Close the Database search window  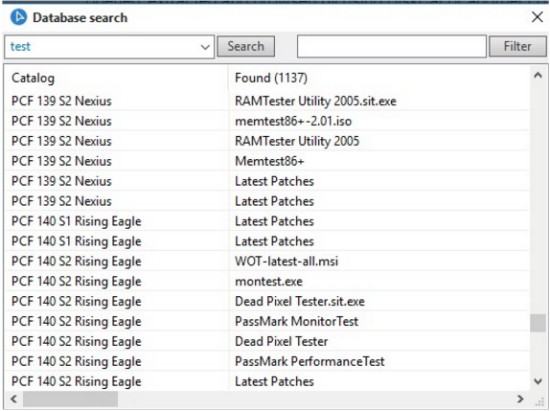pyautogui.click(x=537, y=17)
